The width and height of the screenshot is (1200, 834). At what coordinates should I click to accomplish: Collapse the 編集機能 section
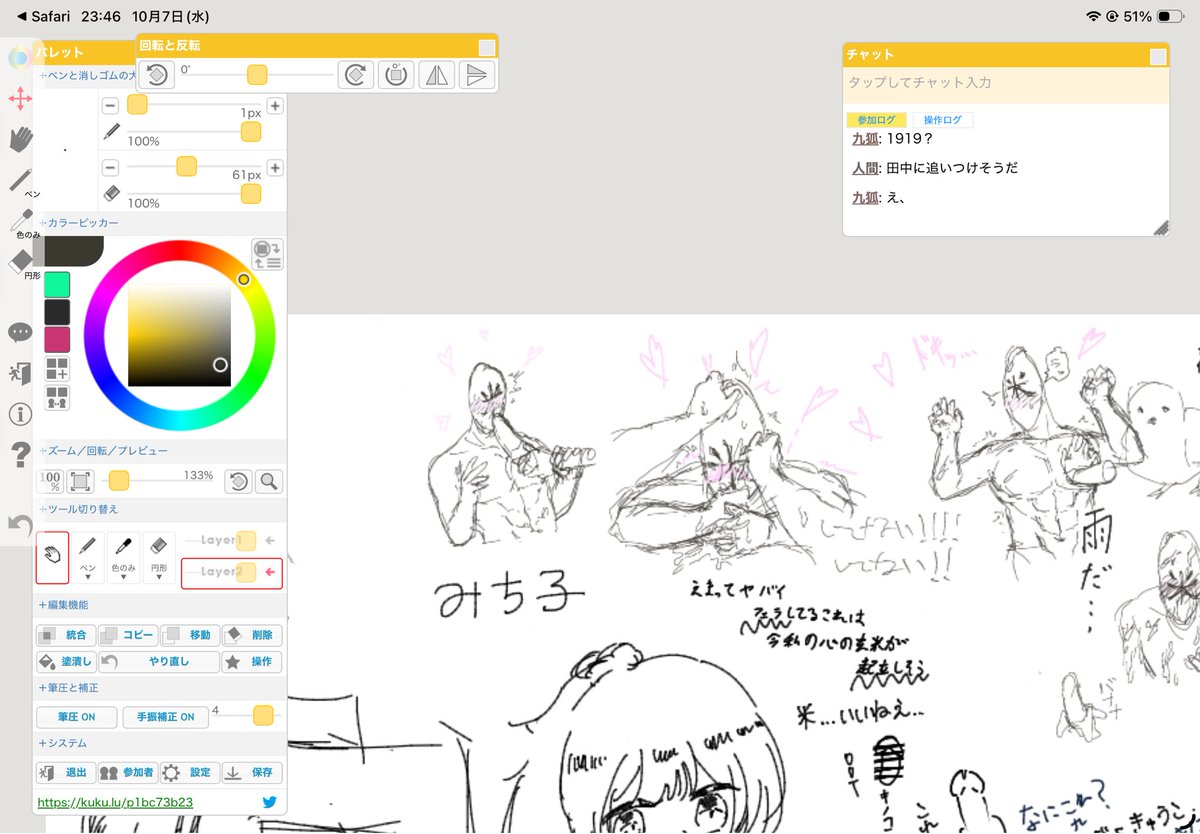coord(64,605)
